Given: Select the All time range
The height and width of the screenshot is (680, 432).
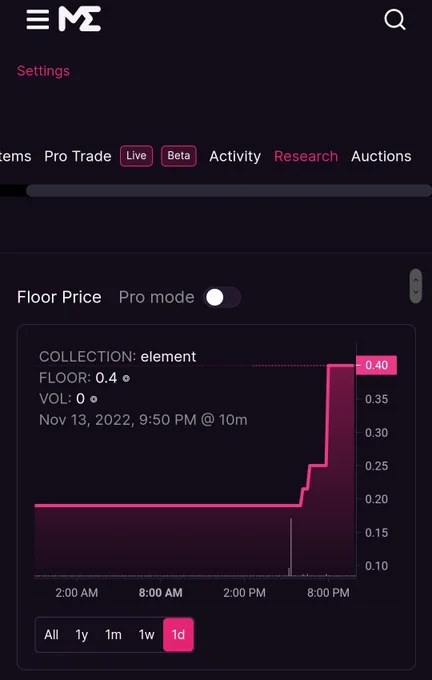Looking at the screenshot, I should [x=51, y=635].
